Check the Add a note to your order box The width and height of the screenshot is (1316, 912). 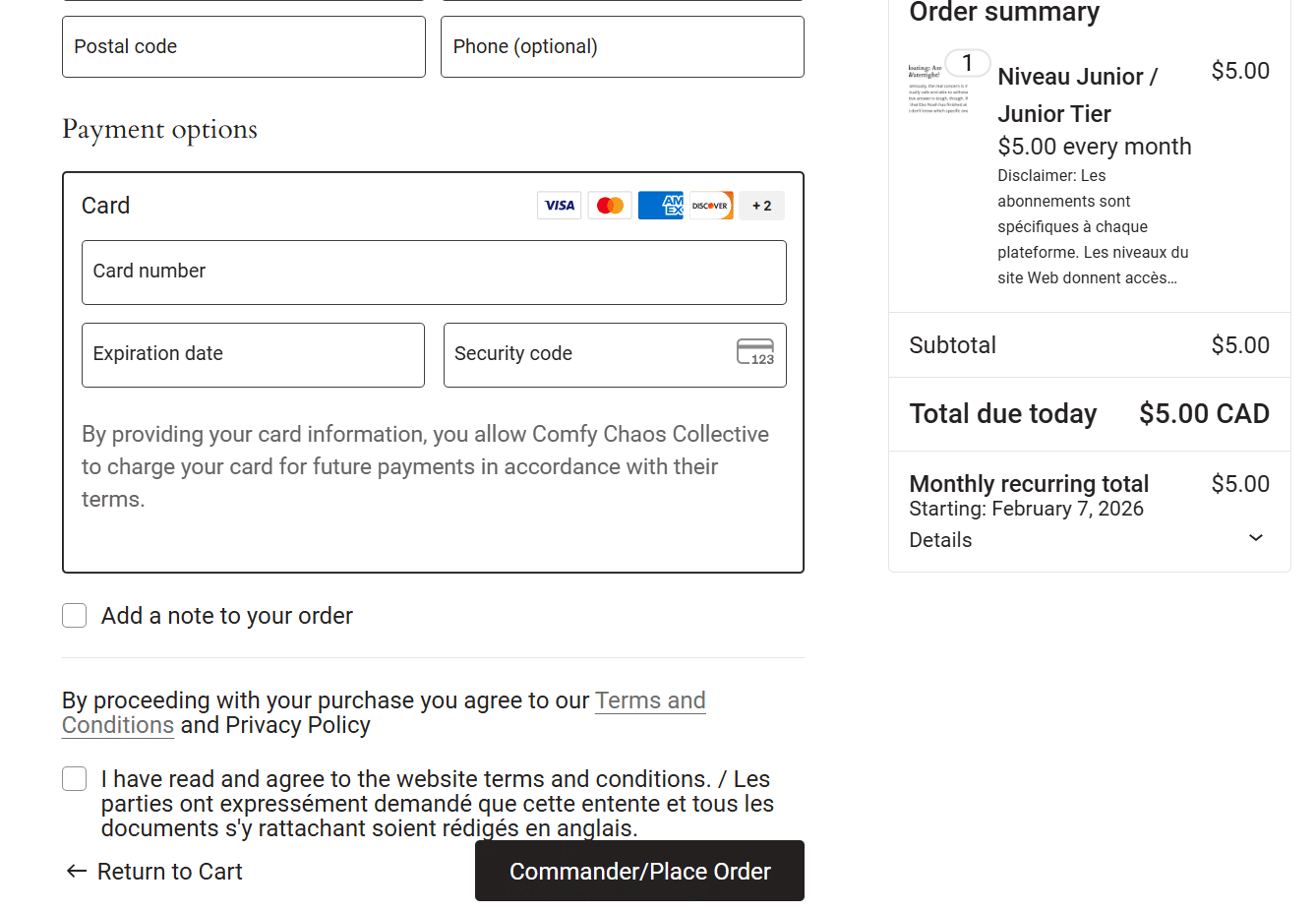74,615
